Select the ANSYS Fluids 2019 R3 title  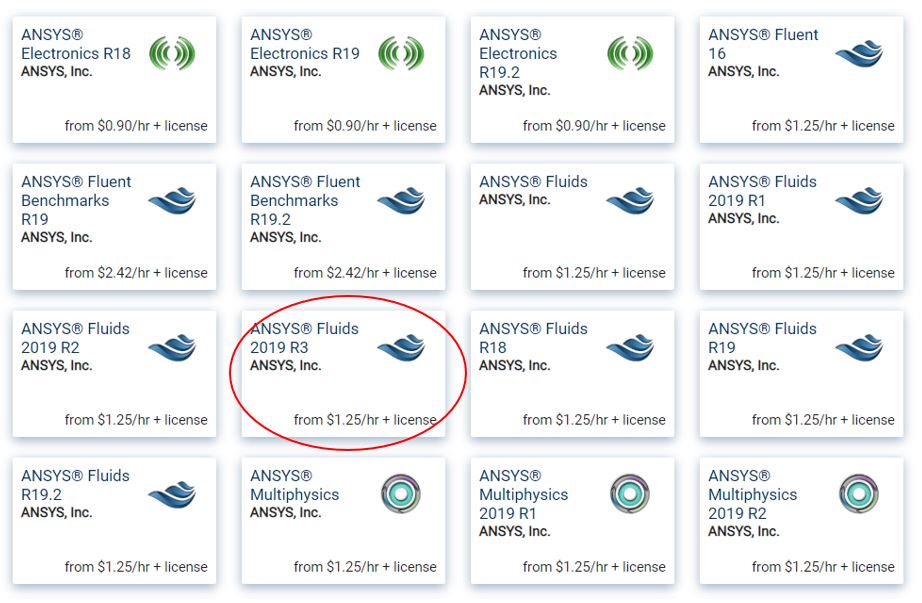[304, 338]
